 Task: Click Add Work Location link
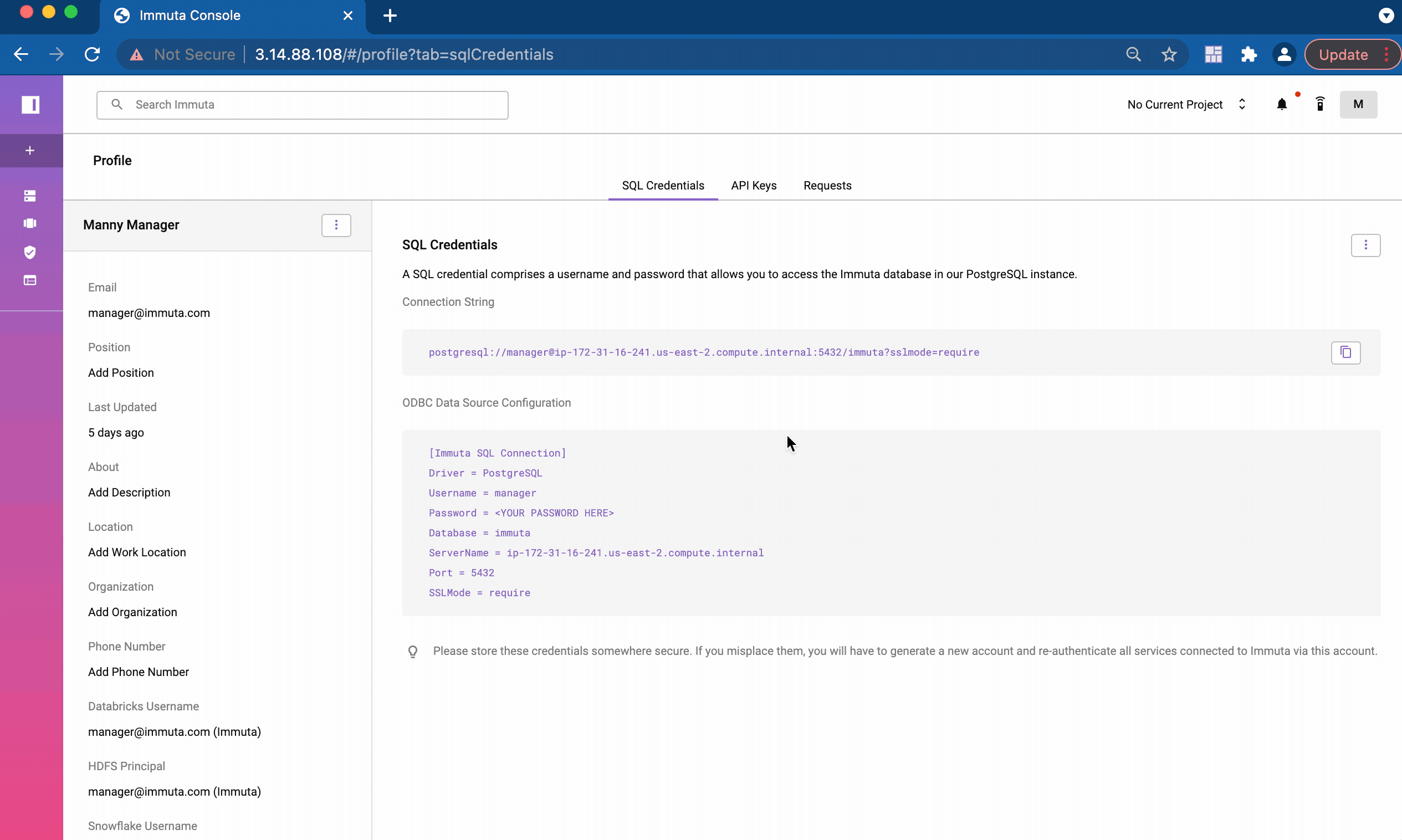137,552
